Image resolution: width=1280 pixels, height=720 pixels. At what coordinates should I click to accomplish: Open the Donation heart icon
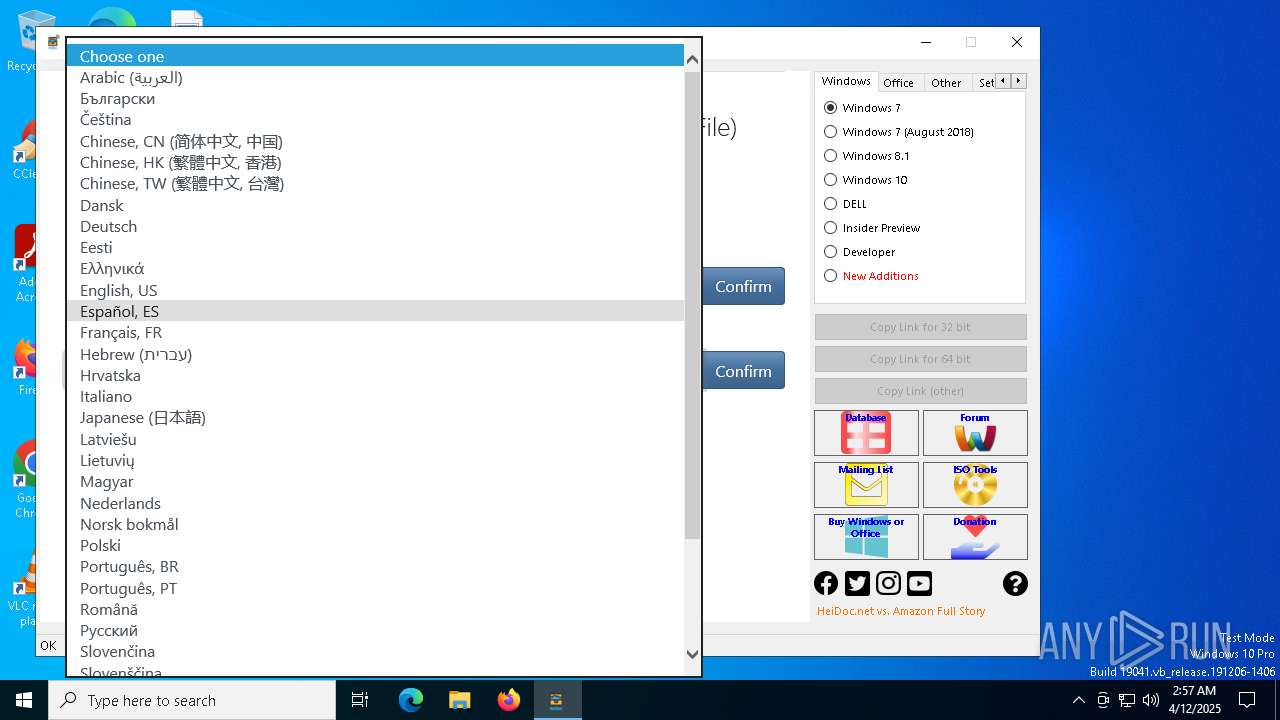click(x=975, y=537)
